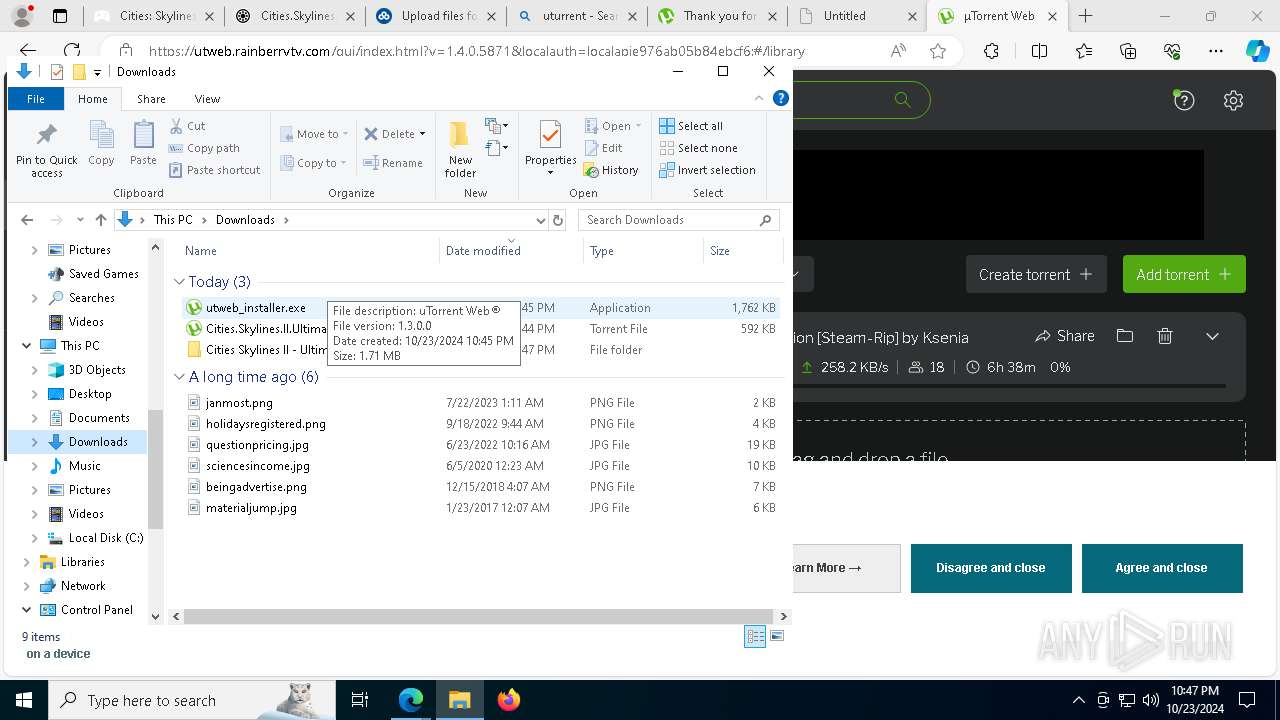The height and width of the screenshot is (720, 1280).
Task: Expand Downloads node in navigation tree
Action: click(x=35, y=442)
